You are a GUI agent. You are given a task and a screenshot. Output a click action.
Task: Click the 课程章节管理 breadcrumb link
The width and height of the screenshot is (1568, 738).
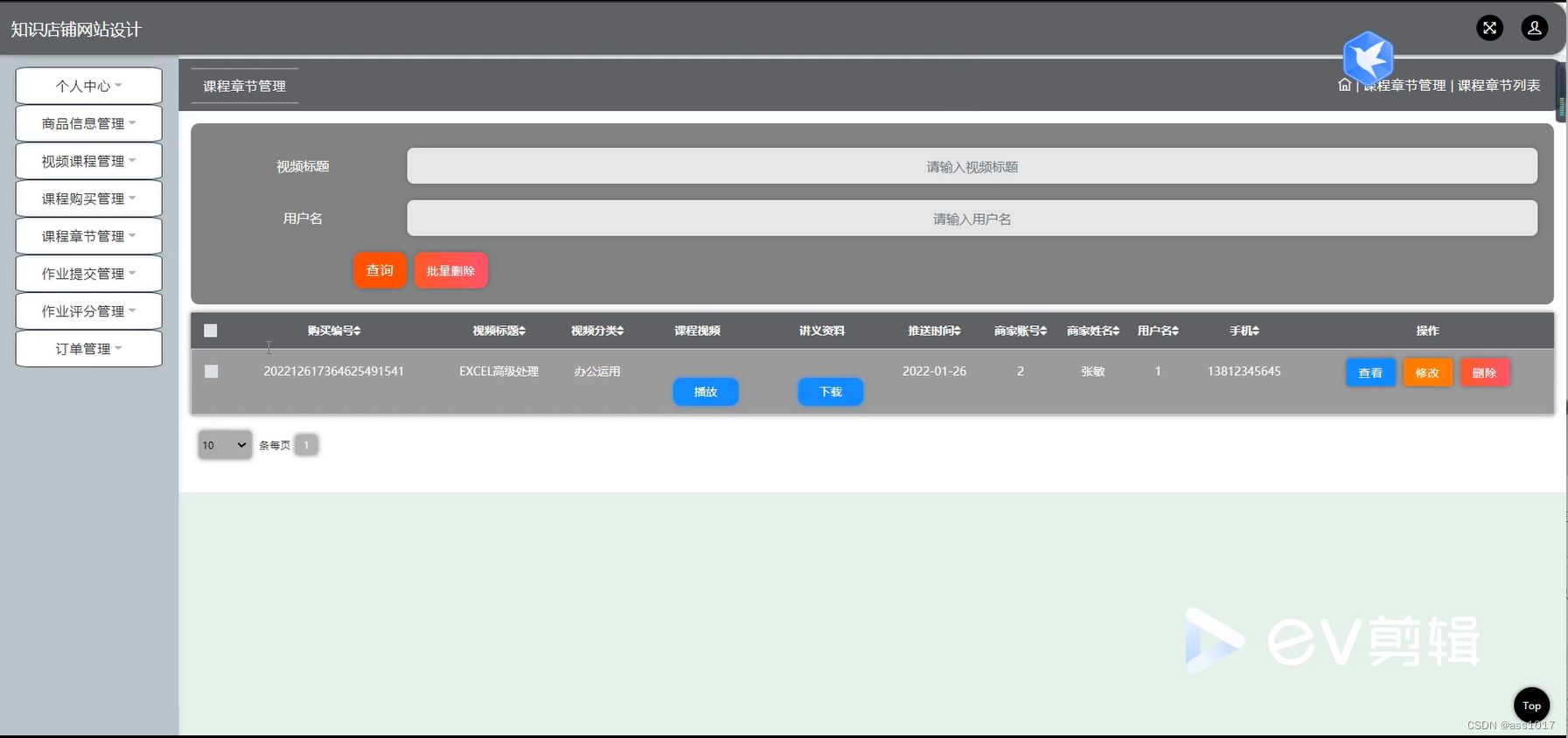pos(1404,85)
